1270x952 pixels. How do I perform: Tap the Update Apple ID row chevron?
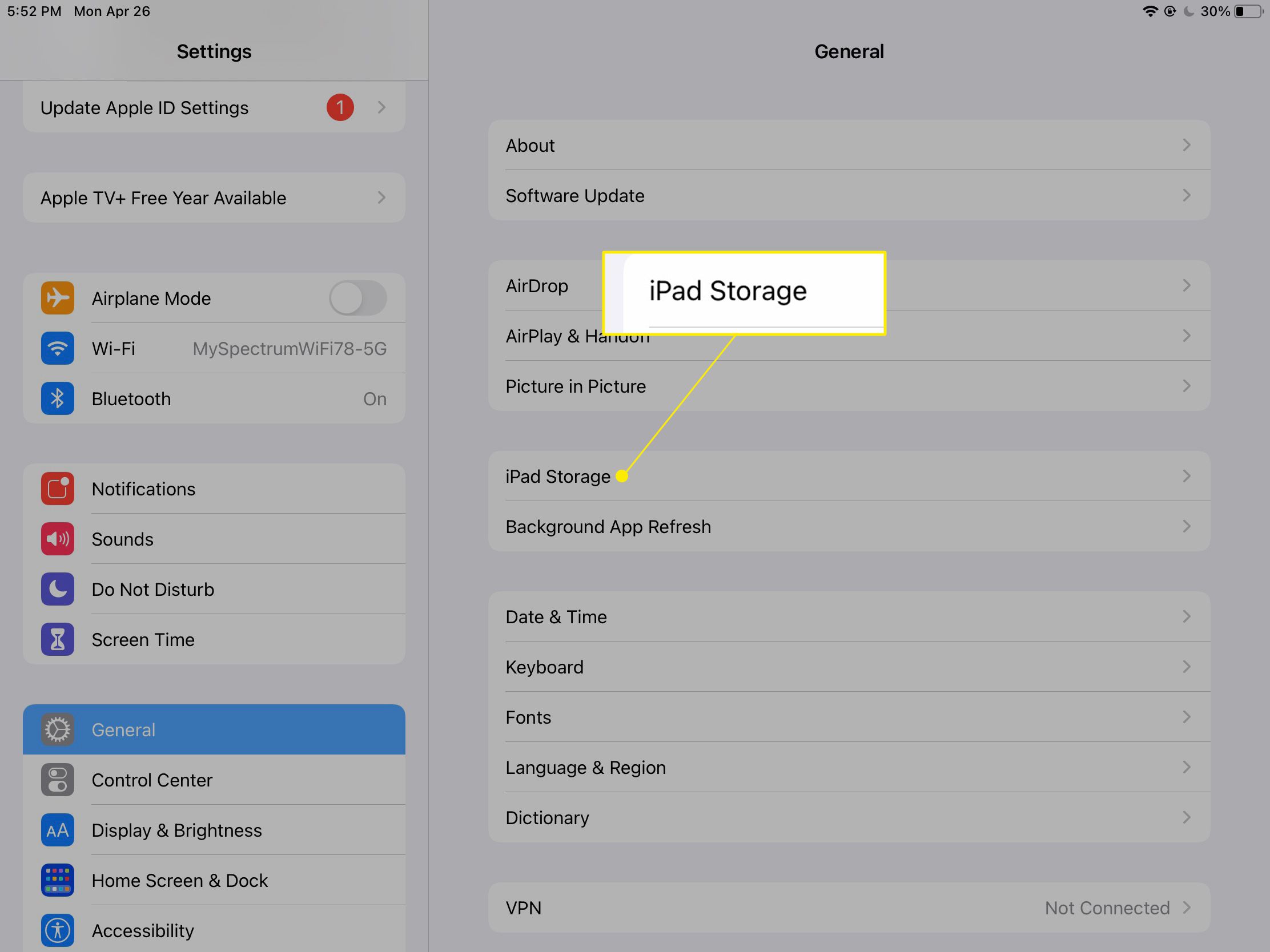click(x=381, y=107)
